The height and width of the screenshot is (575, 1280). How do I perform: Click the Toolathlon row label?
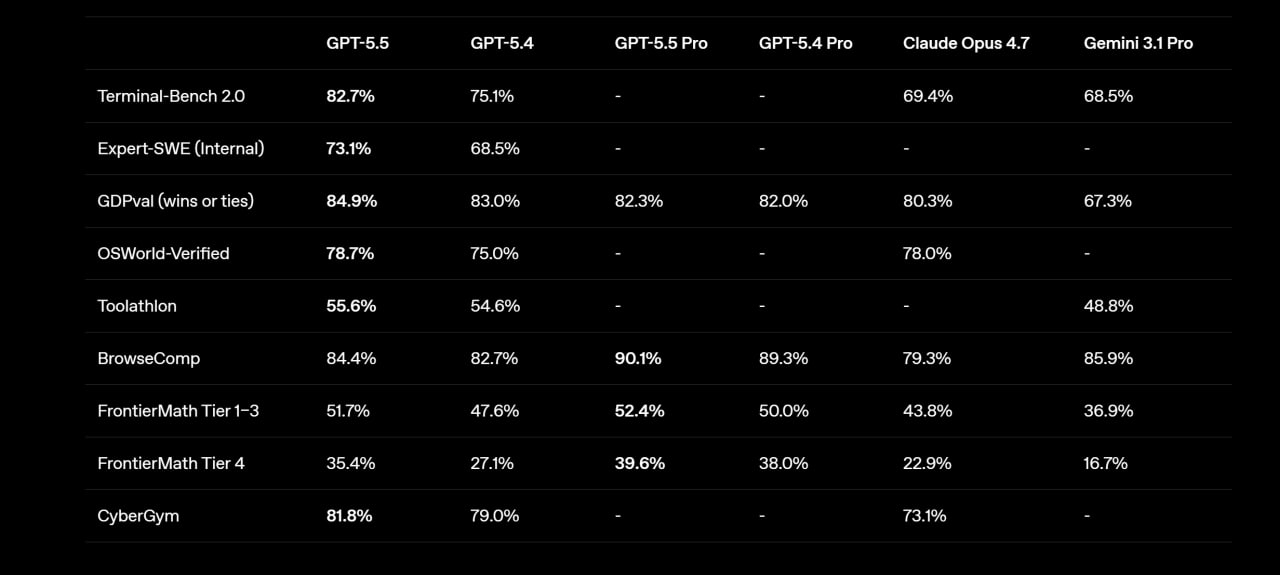pyautogui.click(x=137, y=306)
